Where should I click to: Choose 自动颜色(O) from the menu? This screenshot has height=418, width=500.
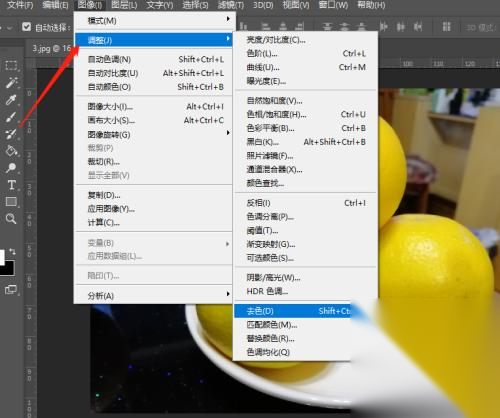pyautogui.click(x=154, y=87)
